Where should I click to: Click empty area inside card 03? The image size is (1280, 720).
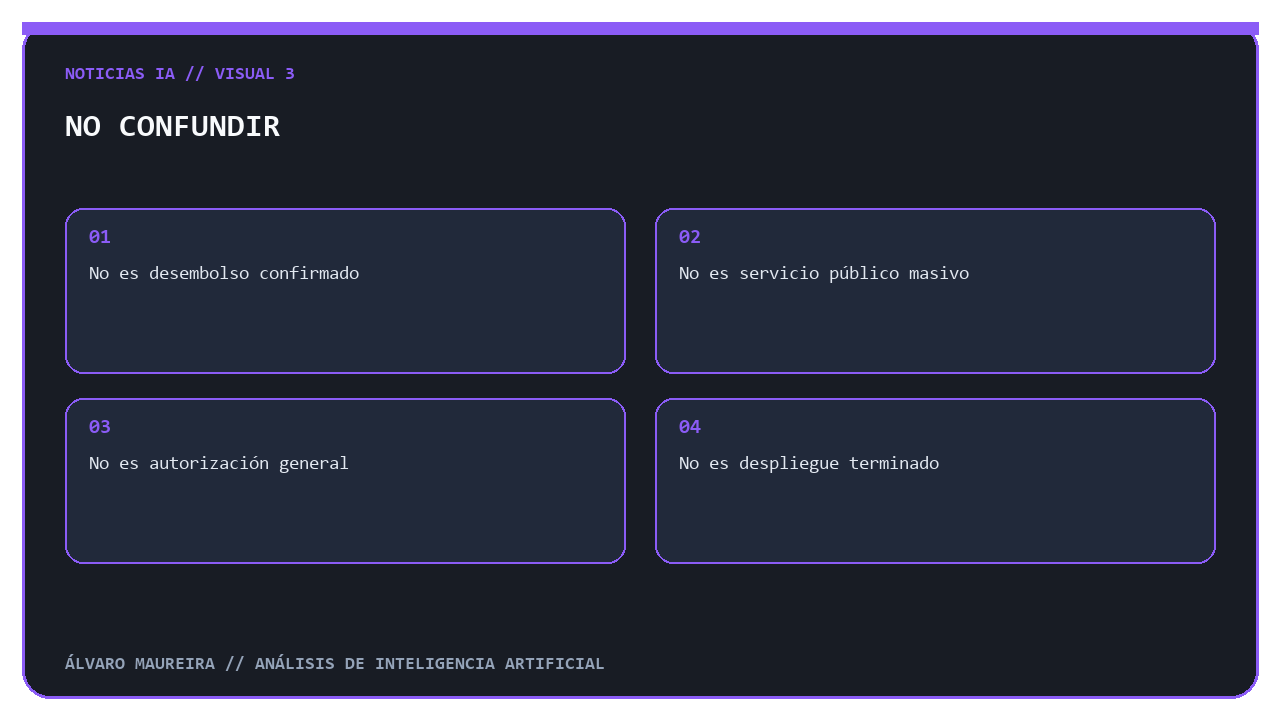click(x=345, y=520)
